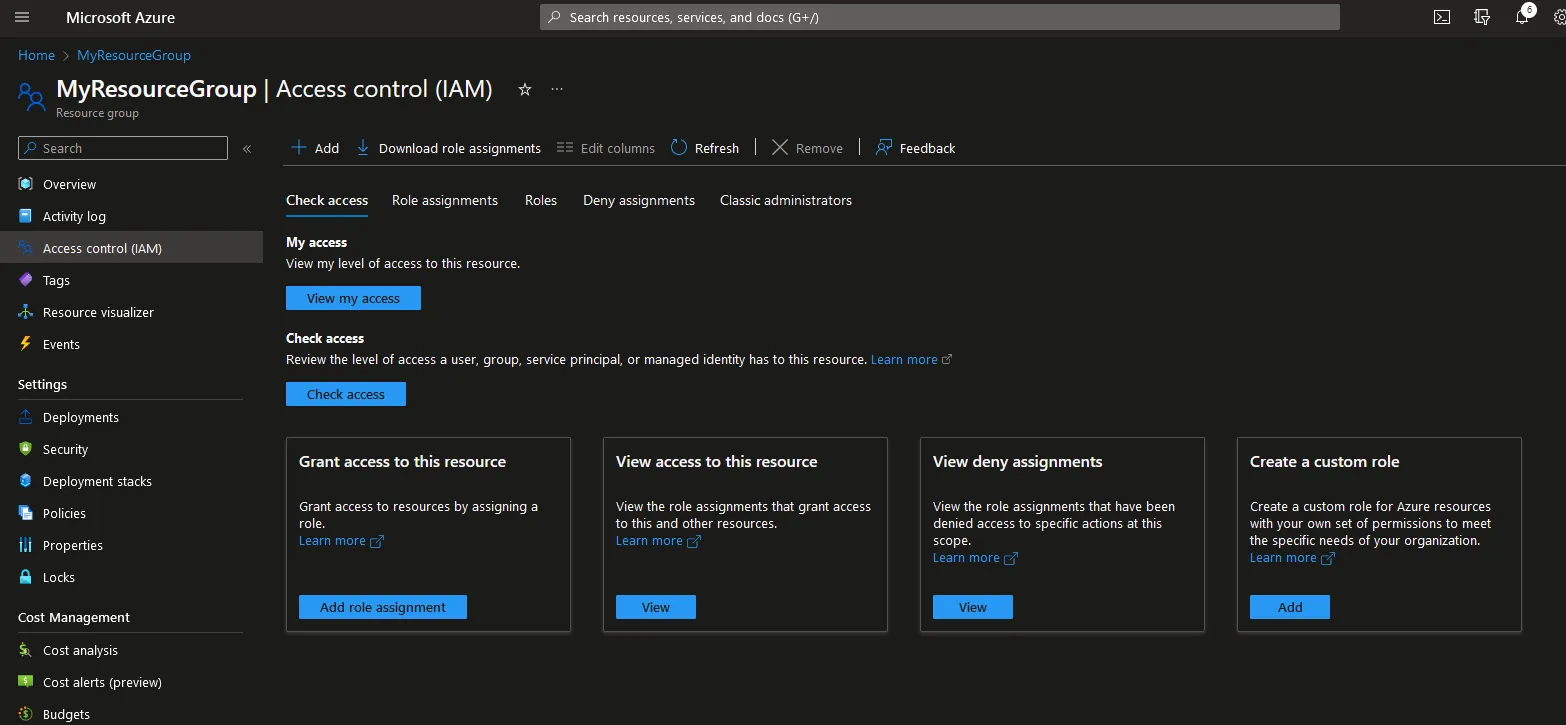The image size is (1566, 725).
Task: Open Learn more in Create a custom role card
Action: point(1292,558)
